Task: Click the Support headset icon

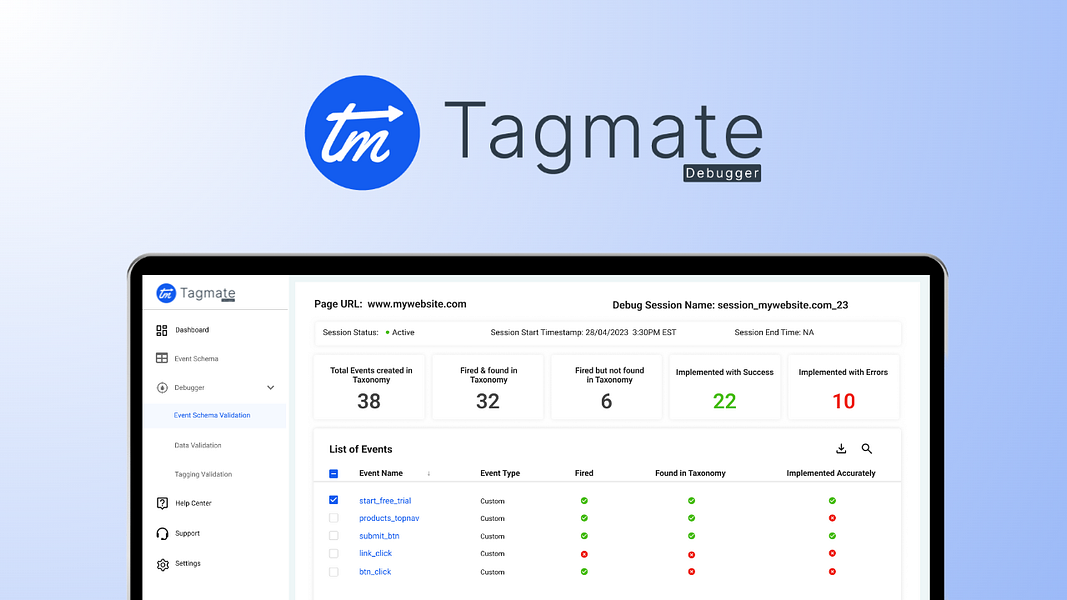Action: (x=161, y=532)
